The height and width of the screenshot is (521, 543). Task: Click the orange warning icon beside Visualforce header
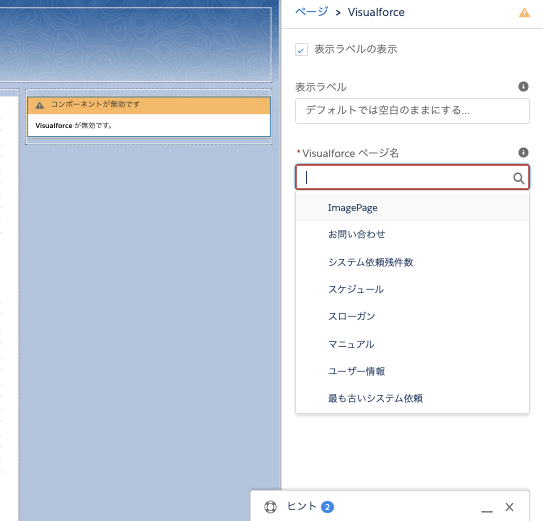click(524, 13)
